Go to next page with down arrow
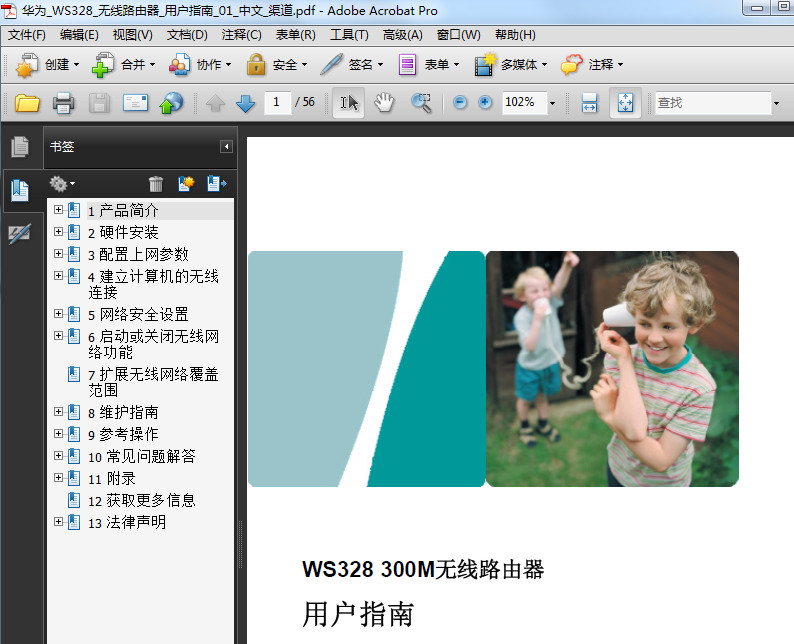Screen dimensions: 794x644 coord(245,103)
